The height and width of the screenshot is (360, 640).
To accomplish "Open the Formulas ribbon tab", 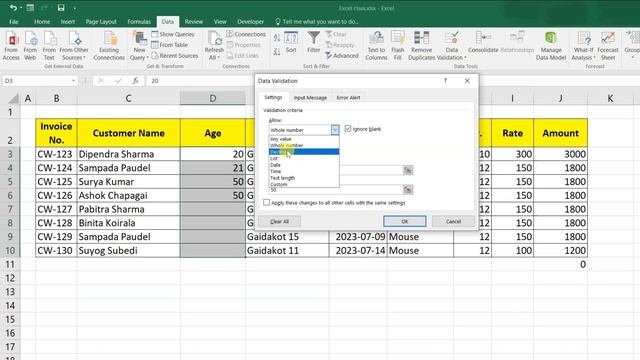I will point(139,22).
